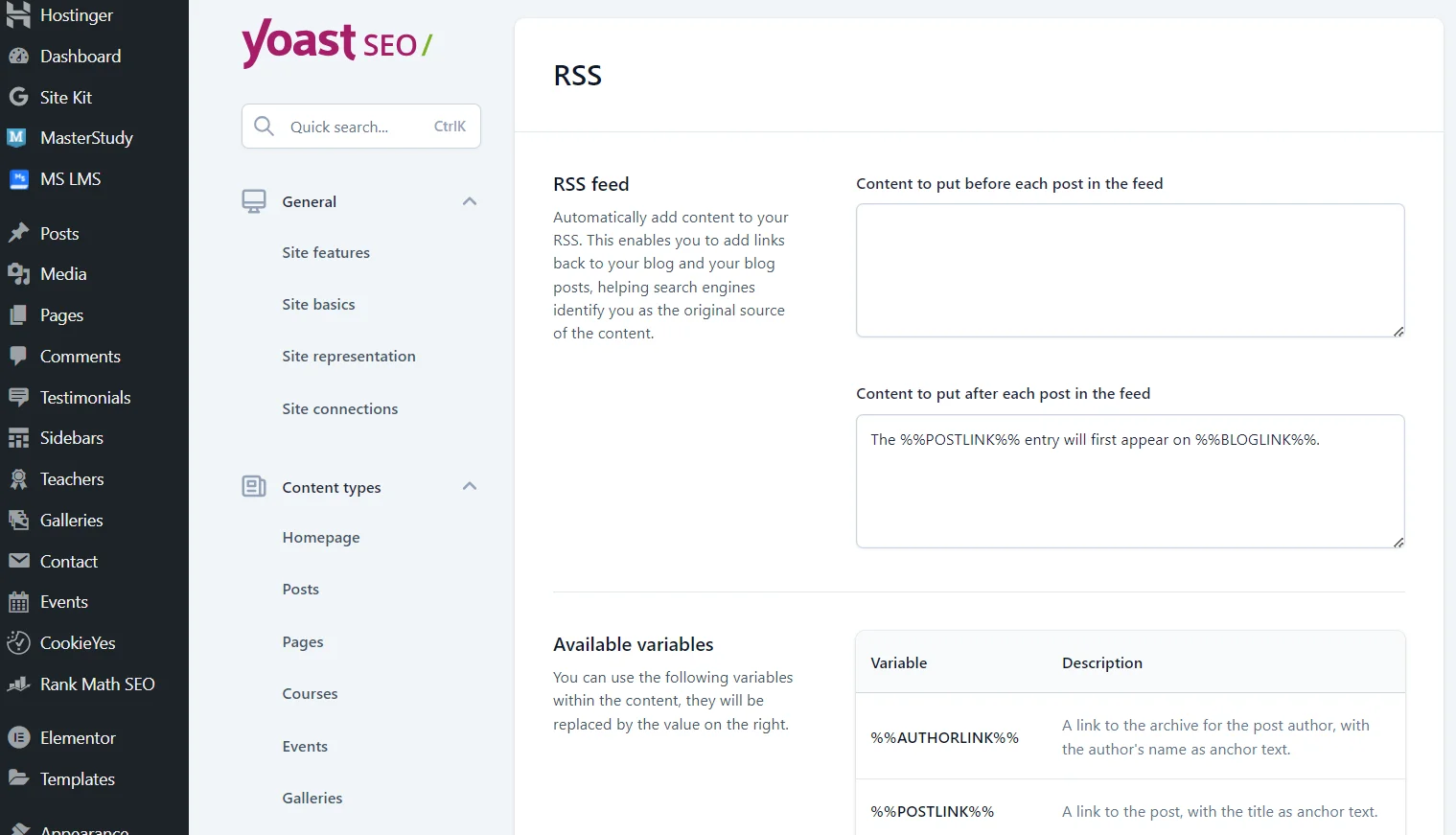This screenshot has width=1456, height=835.
Task: Click the content before each post textarea
Action: click(x=1130, y=270)
